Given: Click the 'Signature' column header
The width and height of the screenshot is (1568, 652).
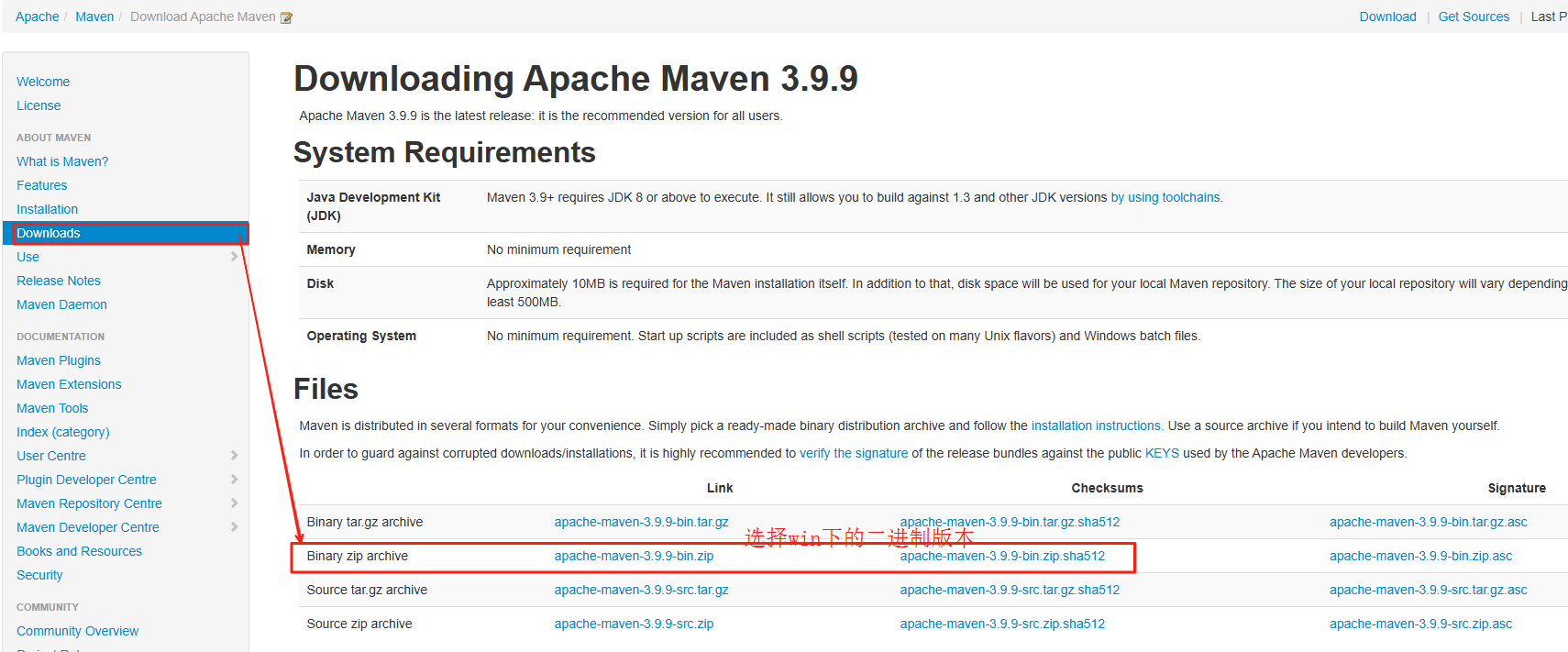Looking at the screenshot, I should coord(1517,488).
